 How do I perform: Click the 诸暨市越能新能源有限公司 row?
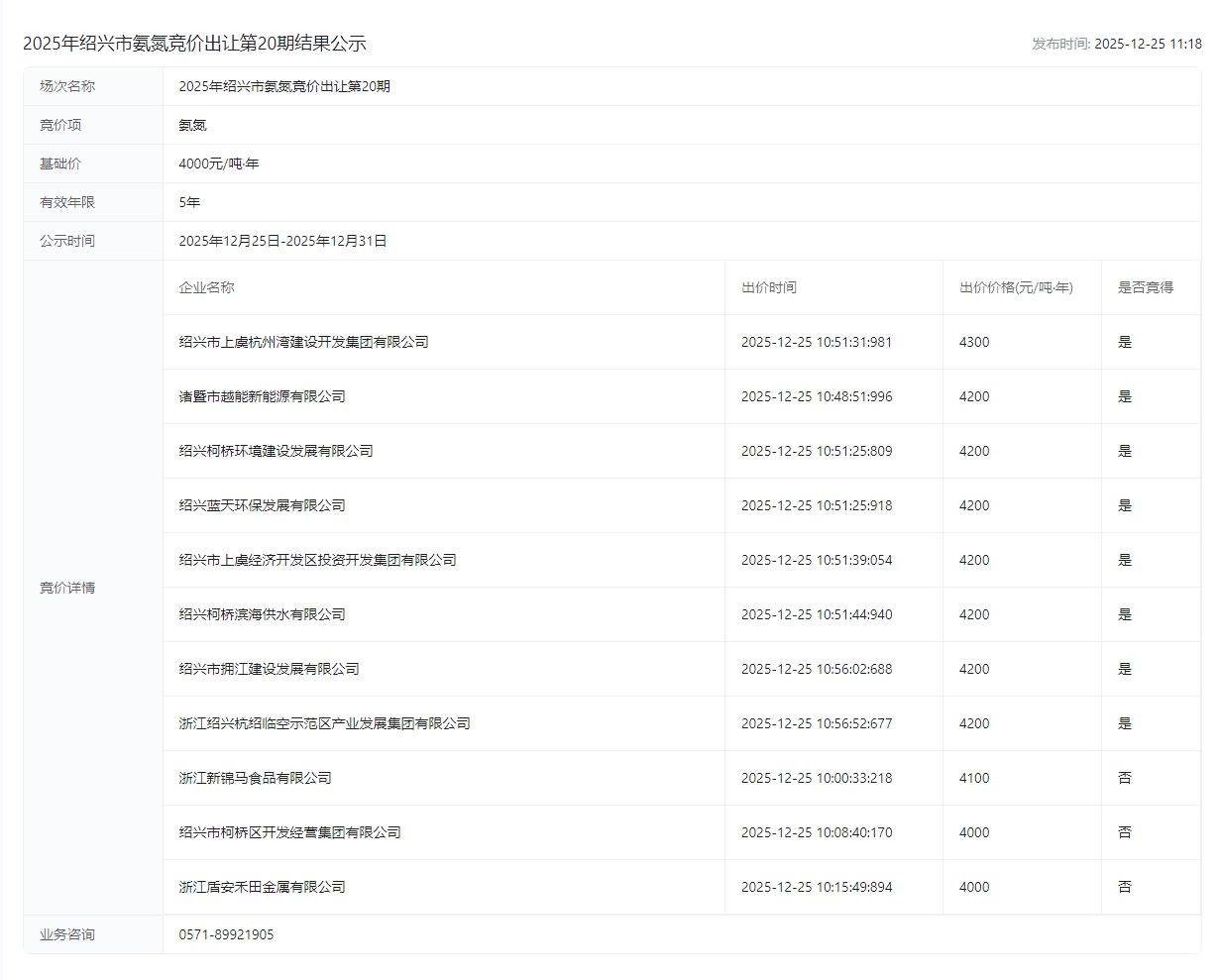pos(262,396)
